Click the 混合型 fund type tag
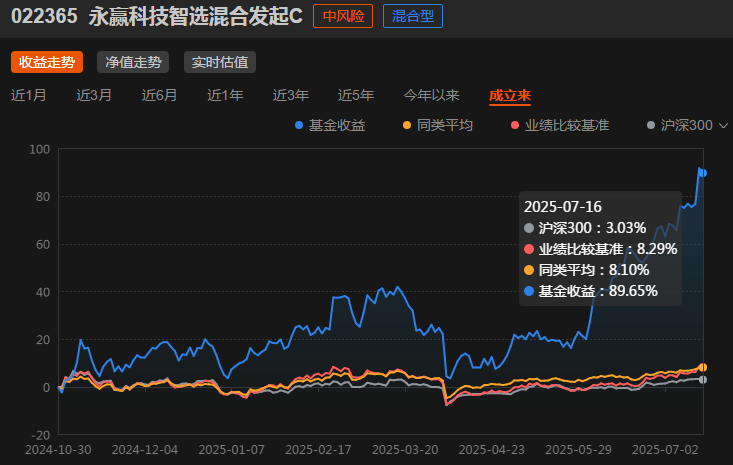This screenshot has height=465, width=733. (x=413, y=16)
